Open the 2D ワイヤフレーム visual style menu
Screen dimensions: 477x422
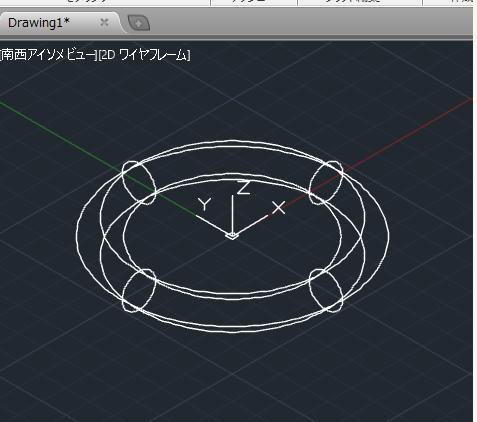click(144, 55)
